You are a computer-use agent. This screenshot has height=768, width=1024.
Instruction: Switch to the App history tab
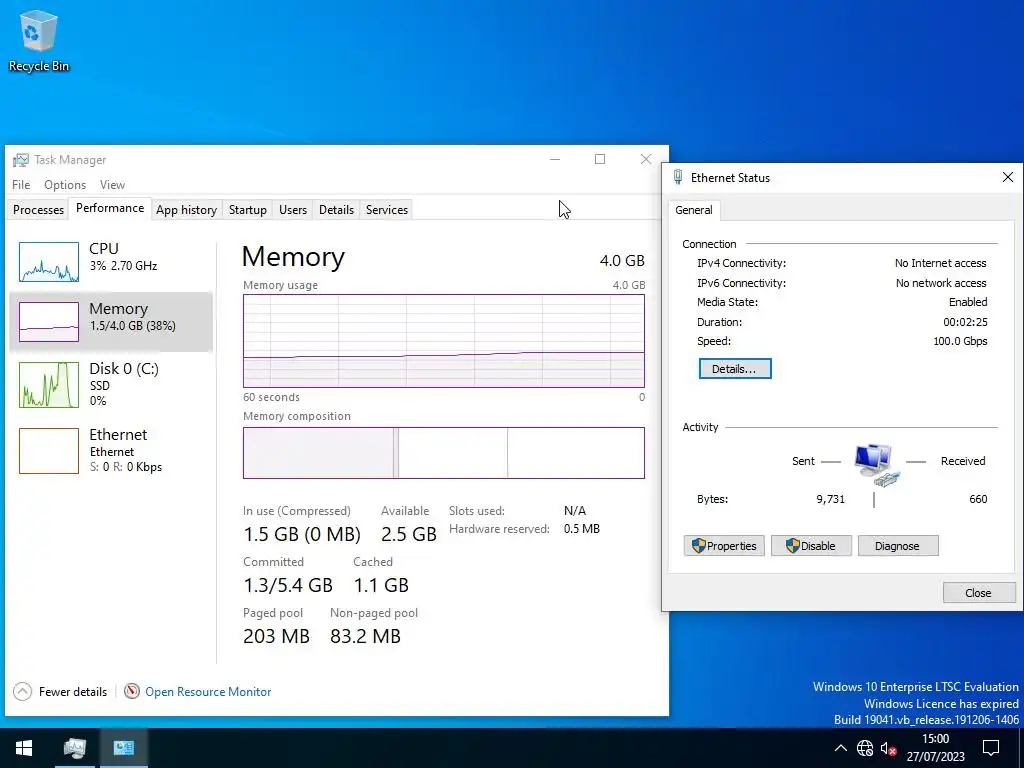coord(186,210)
